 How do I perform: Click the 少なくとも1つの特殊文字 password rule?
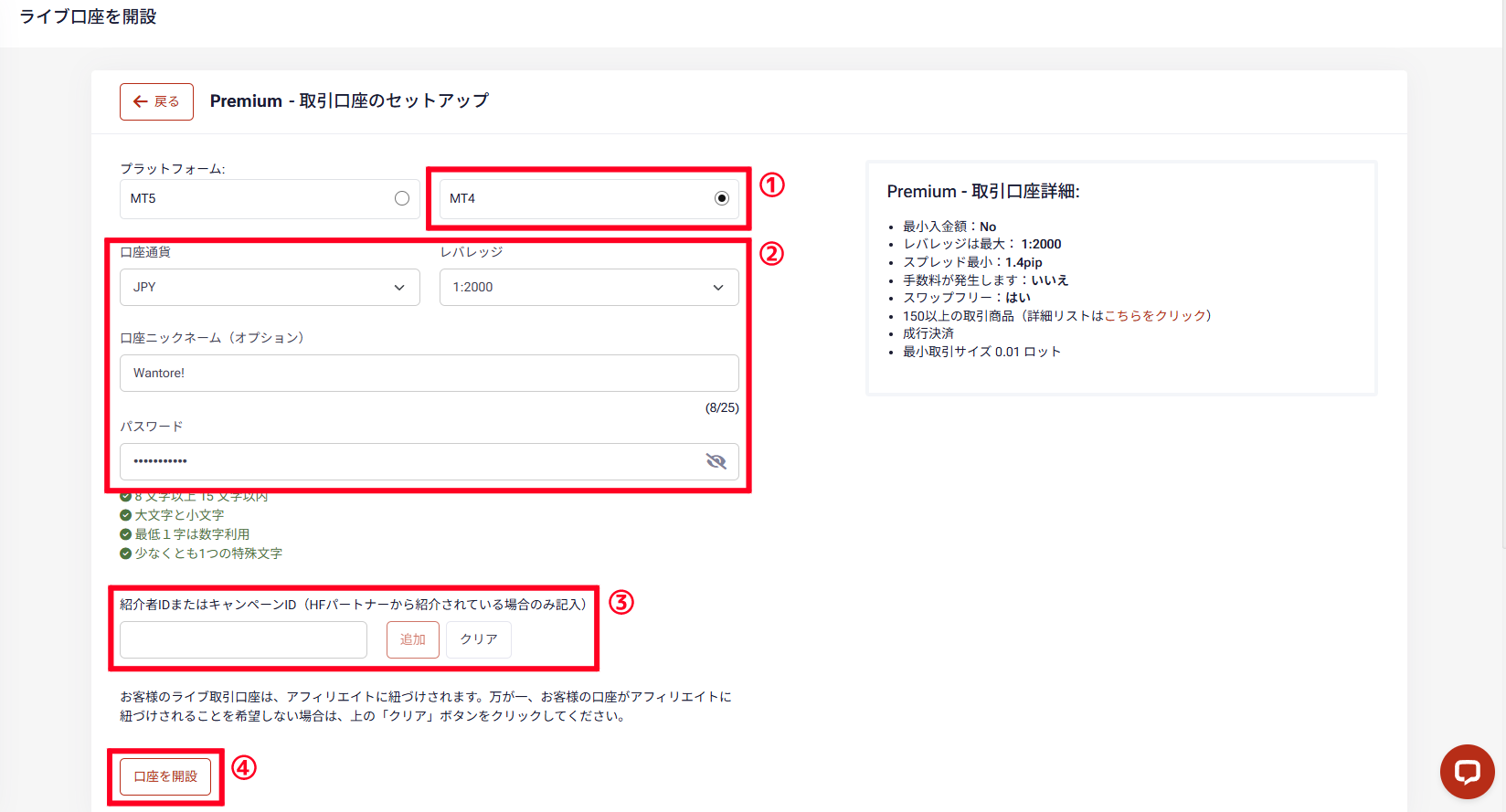click(x=208, y=554)
